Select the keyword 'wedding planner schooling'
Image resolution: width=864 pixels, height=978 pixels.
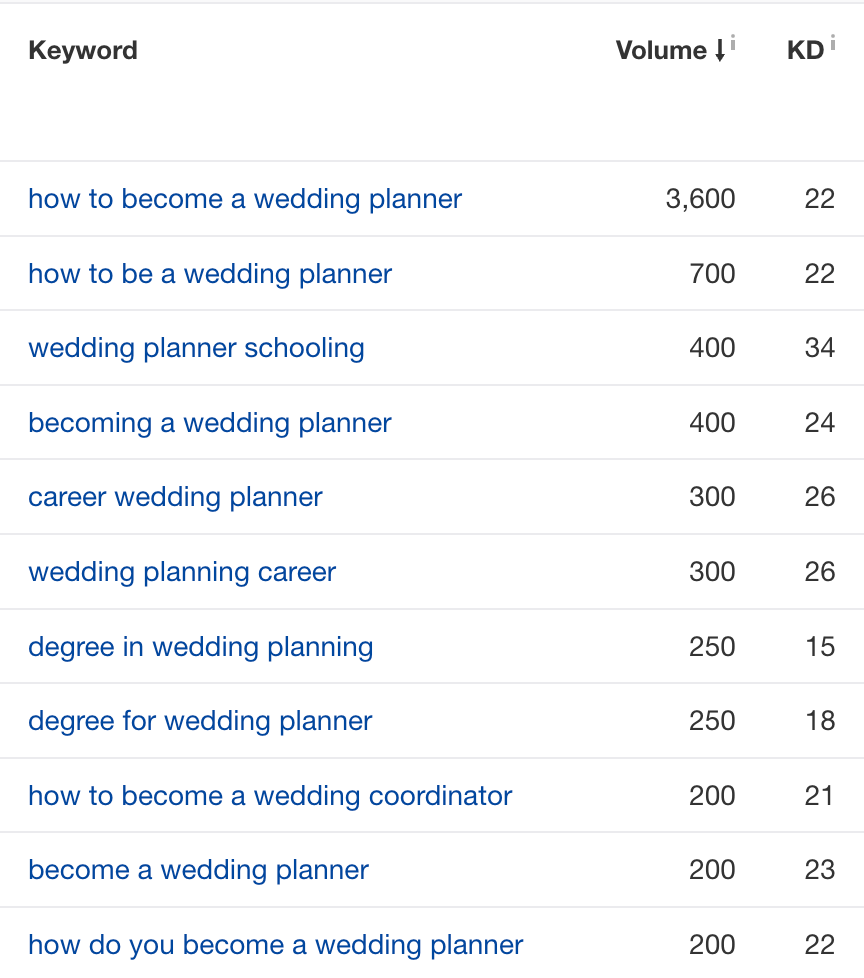tap(196, 348)
